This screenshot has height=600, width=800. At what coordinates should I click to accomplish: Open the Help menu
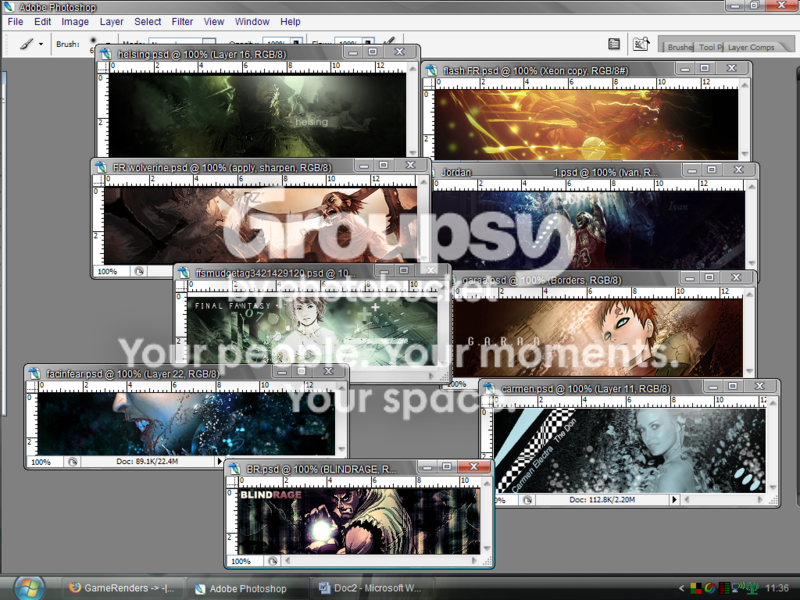pyautogui.click(x=290, y=21)
